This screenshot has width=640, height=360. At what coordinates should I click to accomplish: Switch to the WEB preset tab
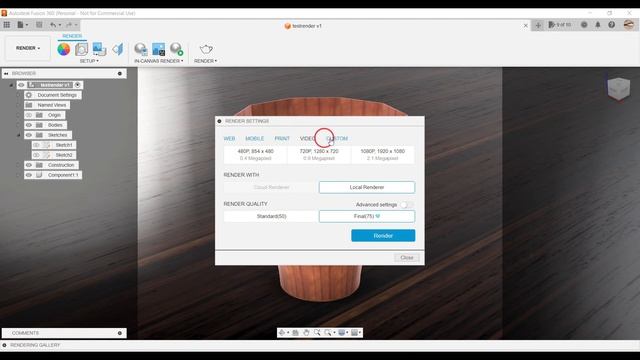(229, 139)
